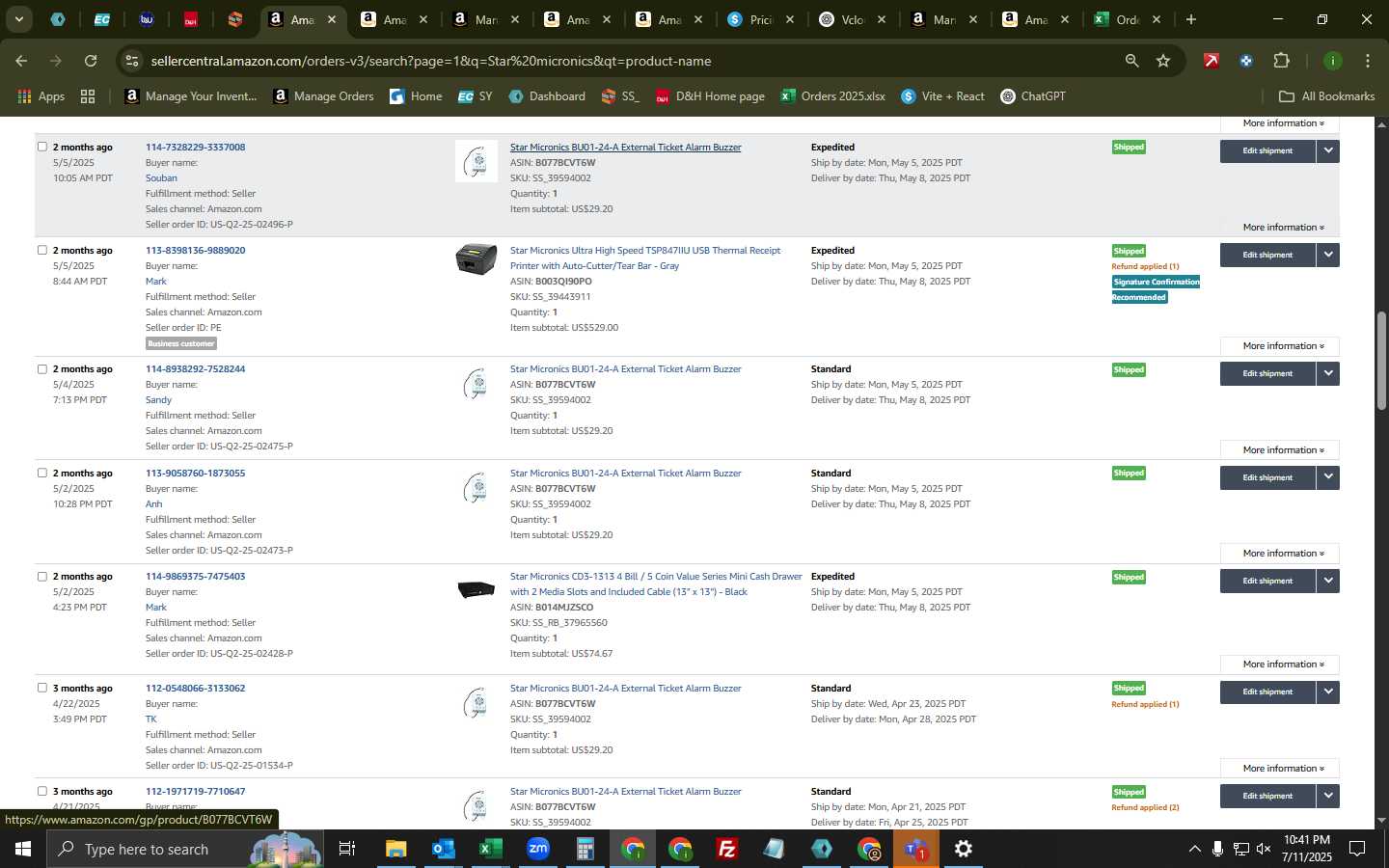Click the page vertical scrollbar thumb
The height and width of the screenshot is (868, 1389).
[1381, 362]
